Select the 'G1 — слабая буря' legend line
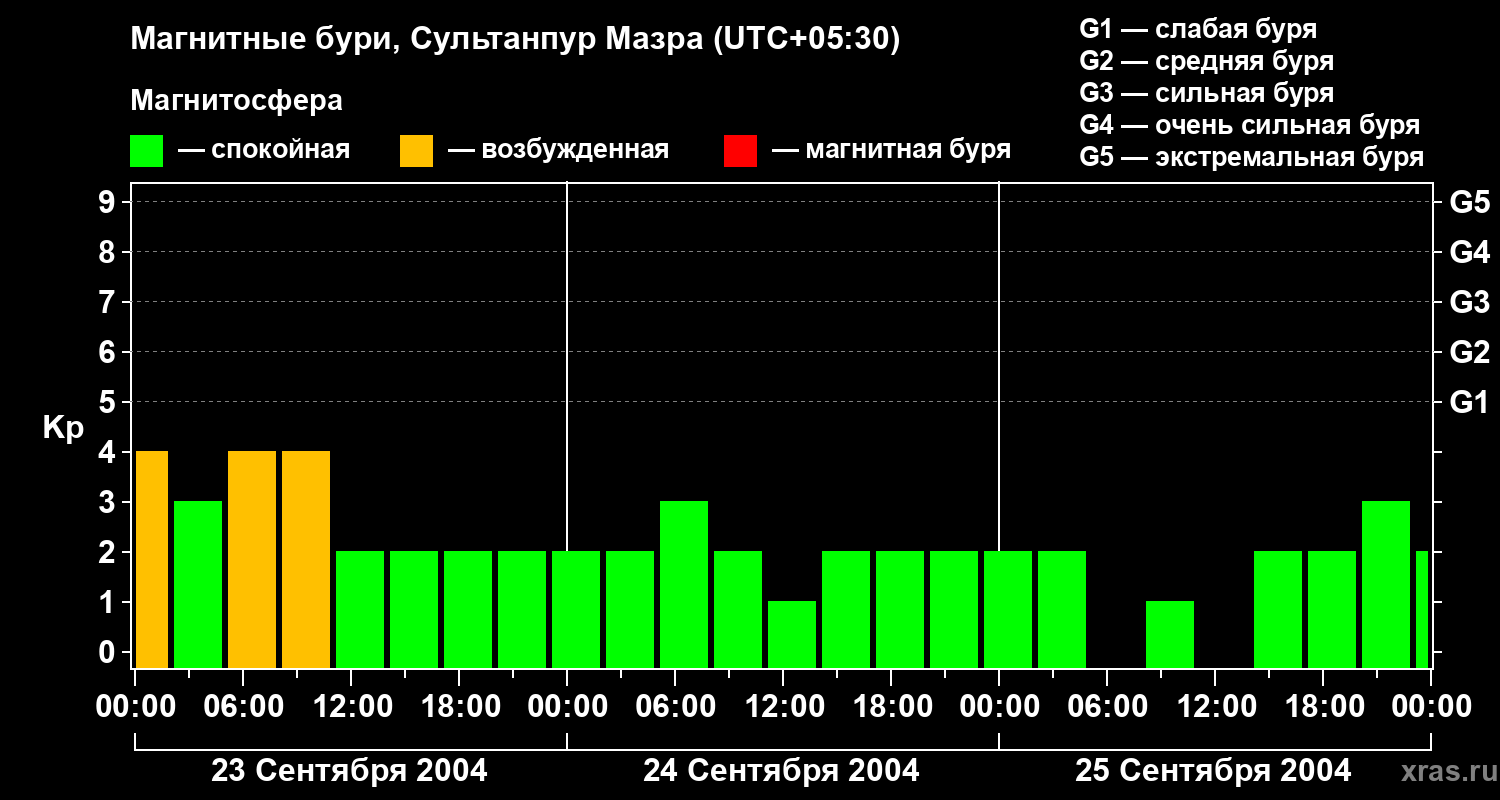The height and width of the screenshot is (800, 1500). [1198, 29]
